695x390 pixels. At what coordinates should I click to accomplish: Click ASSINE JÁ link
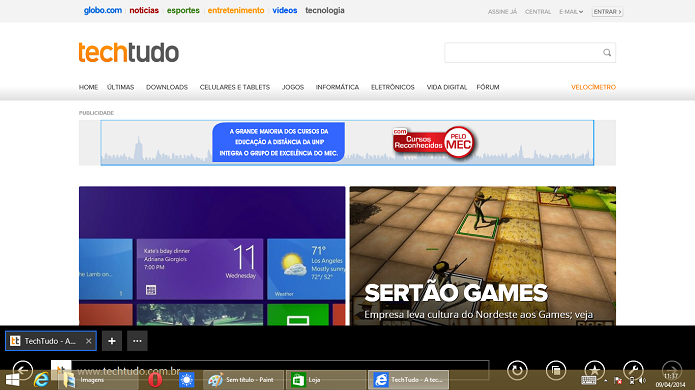click(502, 12)
